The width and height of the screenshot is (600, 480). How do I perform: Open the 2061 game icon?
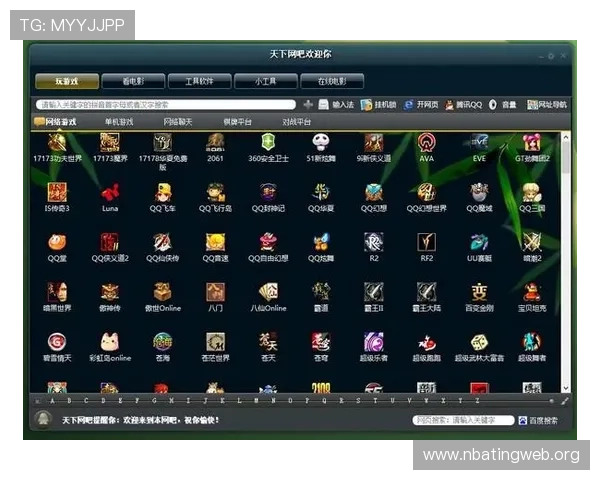coord(215,147)
